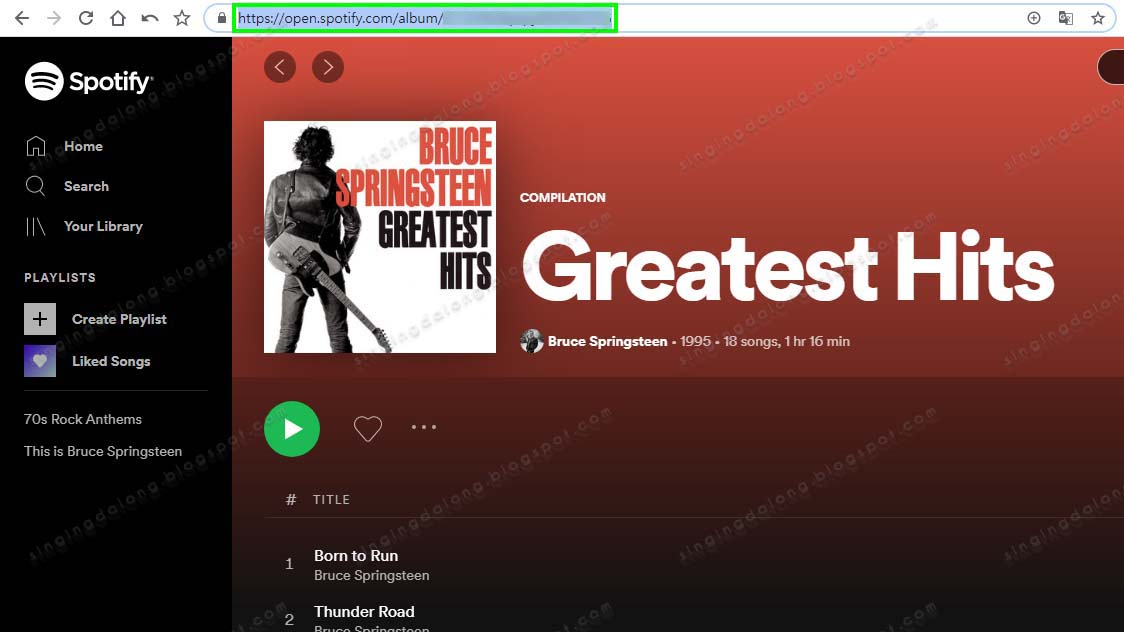Click the TITLE column header
Viewport: 1124px width, 632px height.
click(x=331, y=499)
